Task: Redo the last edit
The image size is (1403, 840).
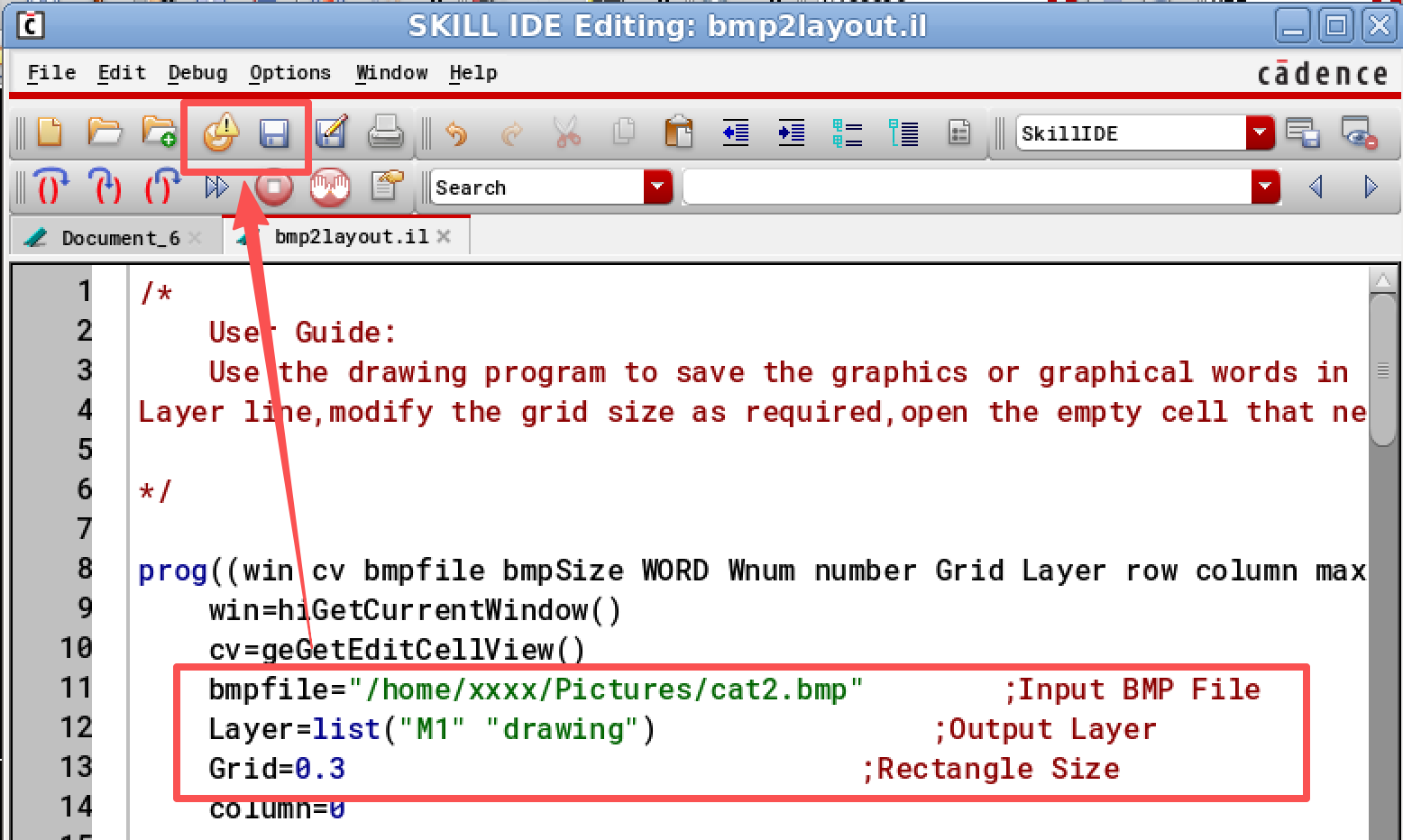Action: tap(512, 134)
